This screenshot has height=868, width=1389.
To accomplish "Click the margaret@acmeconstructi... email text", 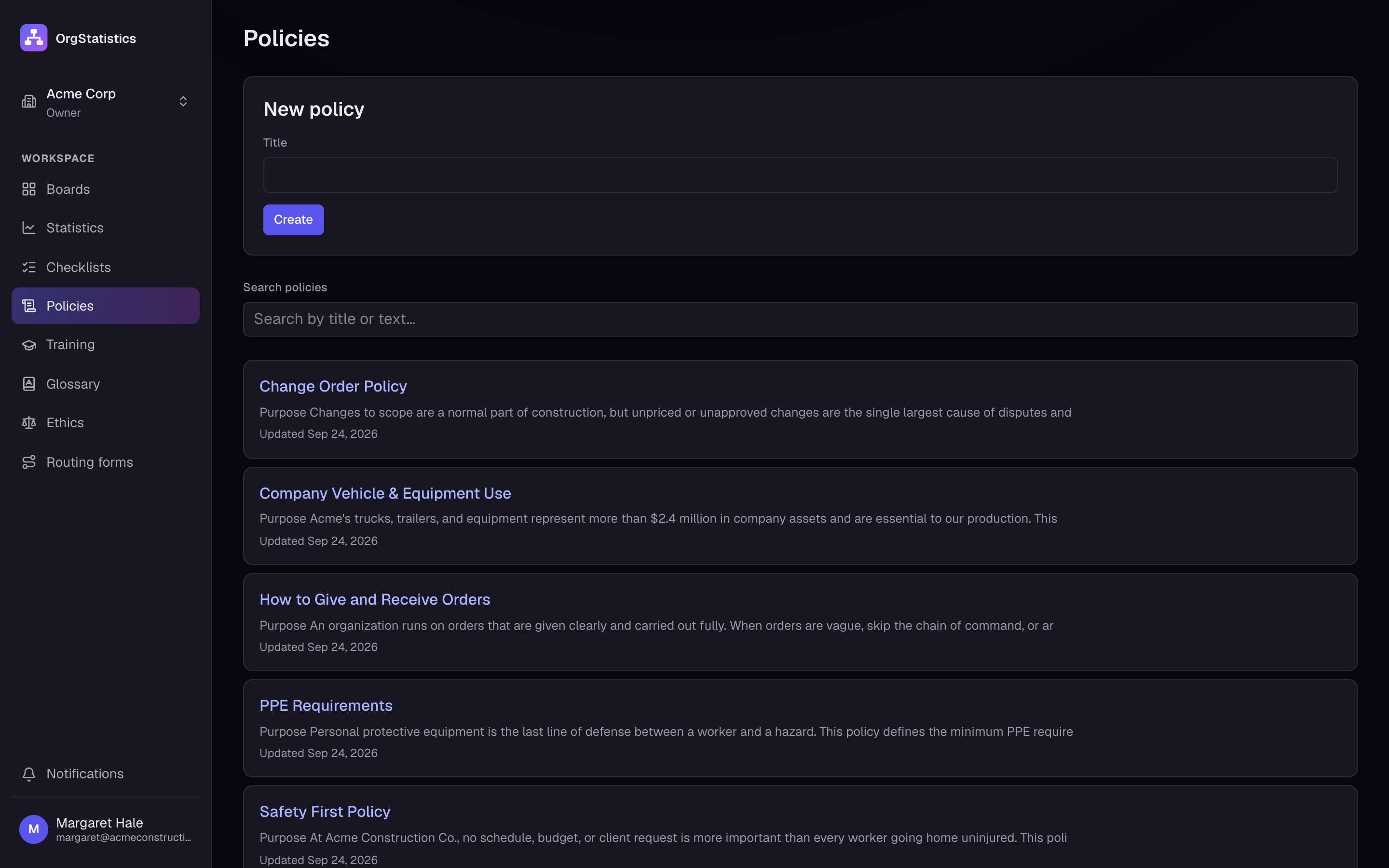I will (x=124, y=838).
